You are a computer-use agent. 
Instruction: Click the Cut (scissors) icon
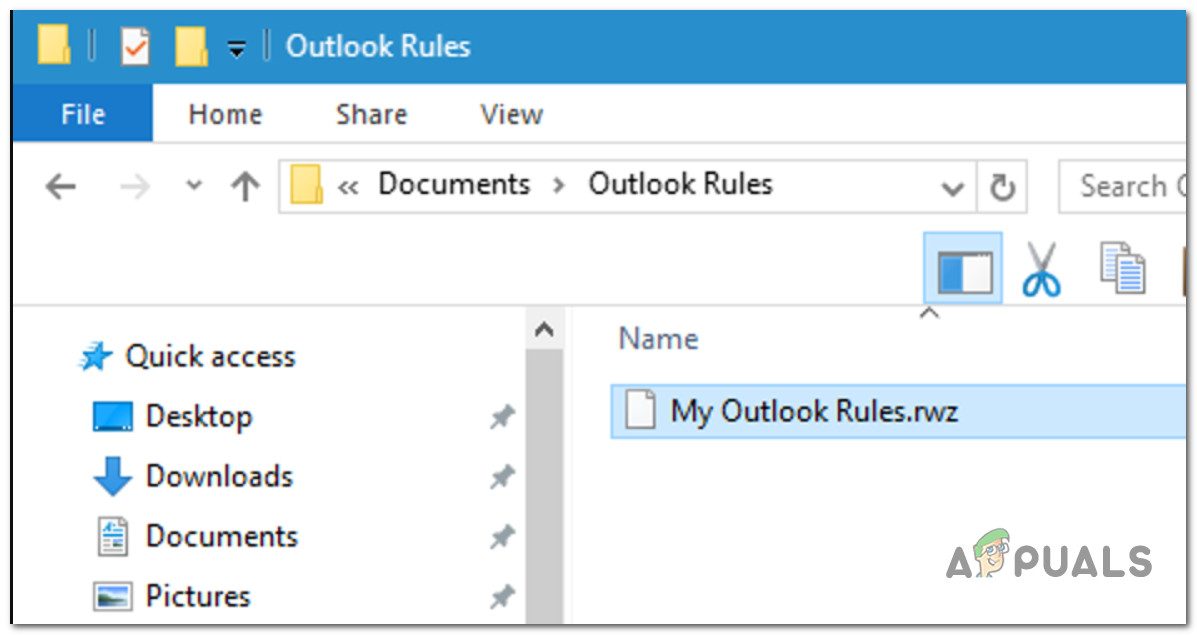coord(1041,268)
